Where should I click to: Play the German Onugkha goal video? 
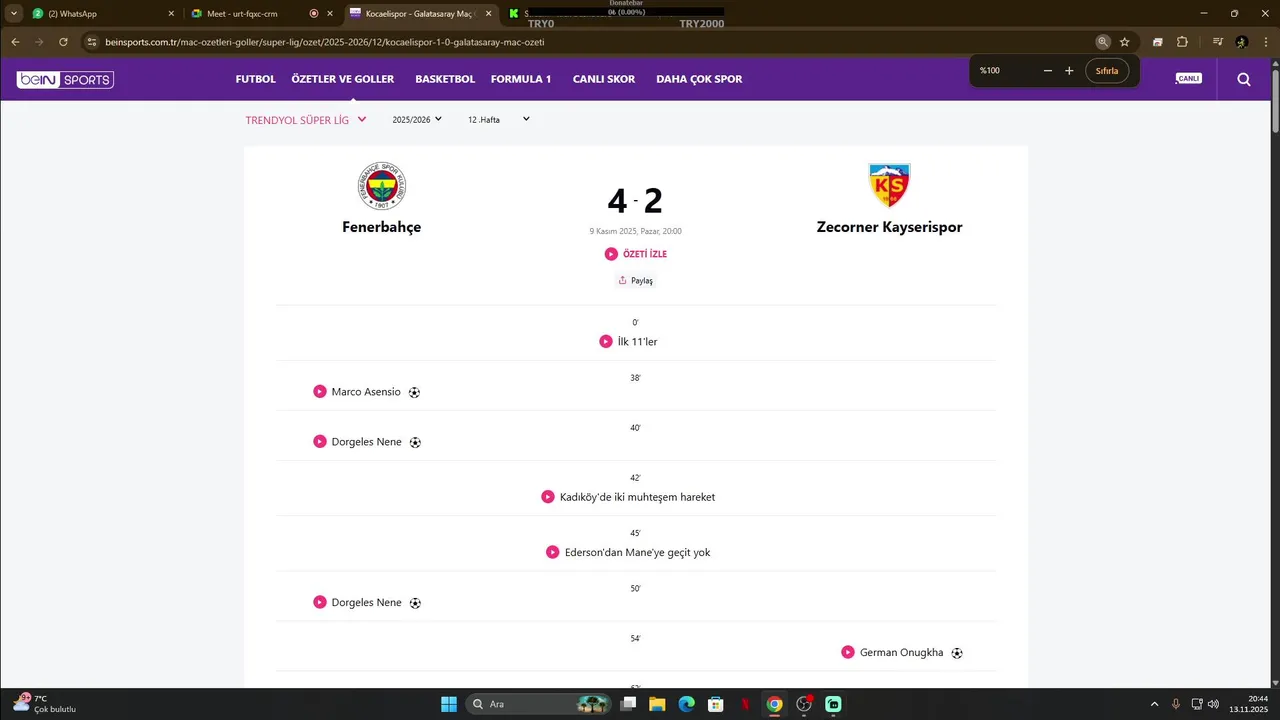click(848, 652)
